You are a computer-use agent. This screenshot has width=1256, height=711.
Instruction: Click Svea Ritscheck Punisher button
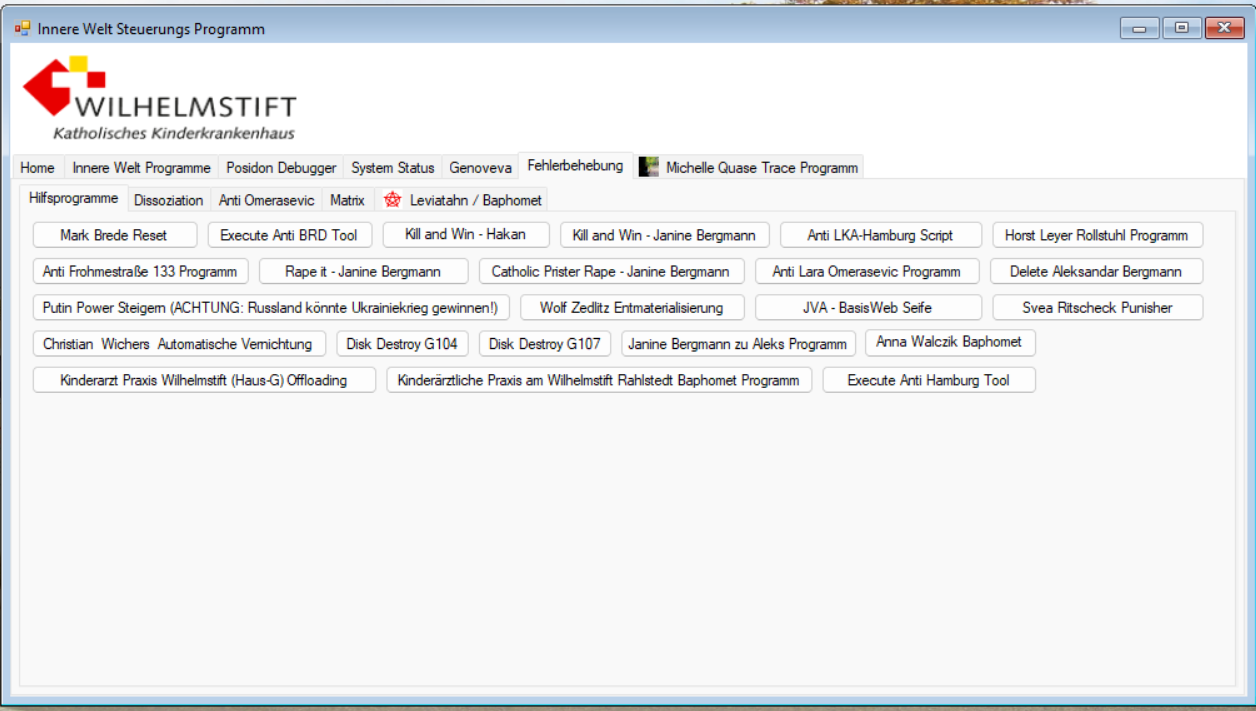[x=1097, y=307]
